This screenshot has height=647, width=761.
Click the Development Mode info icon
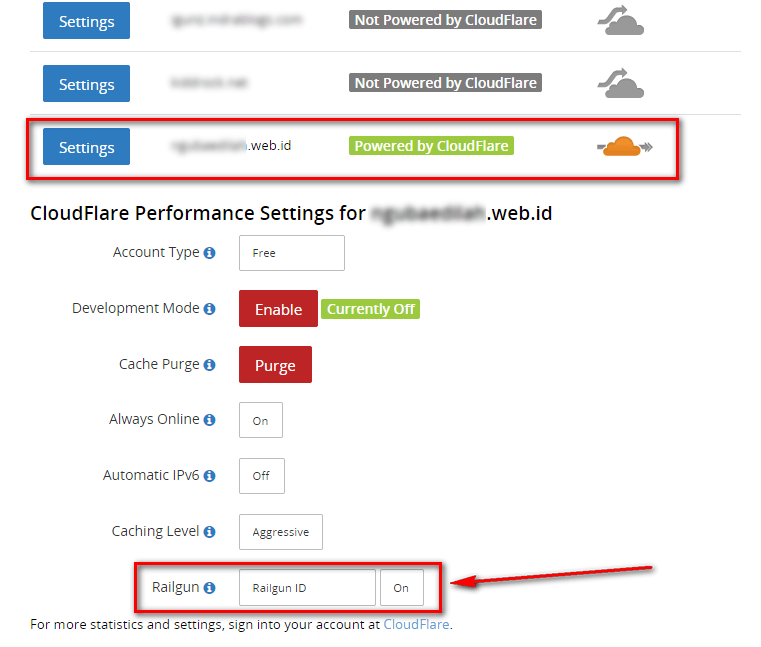click(x=209, y=309)
